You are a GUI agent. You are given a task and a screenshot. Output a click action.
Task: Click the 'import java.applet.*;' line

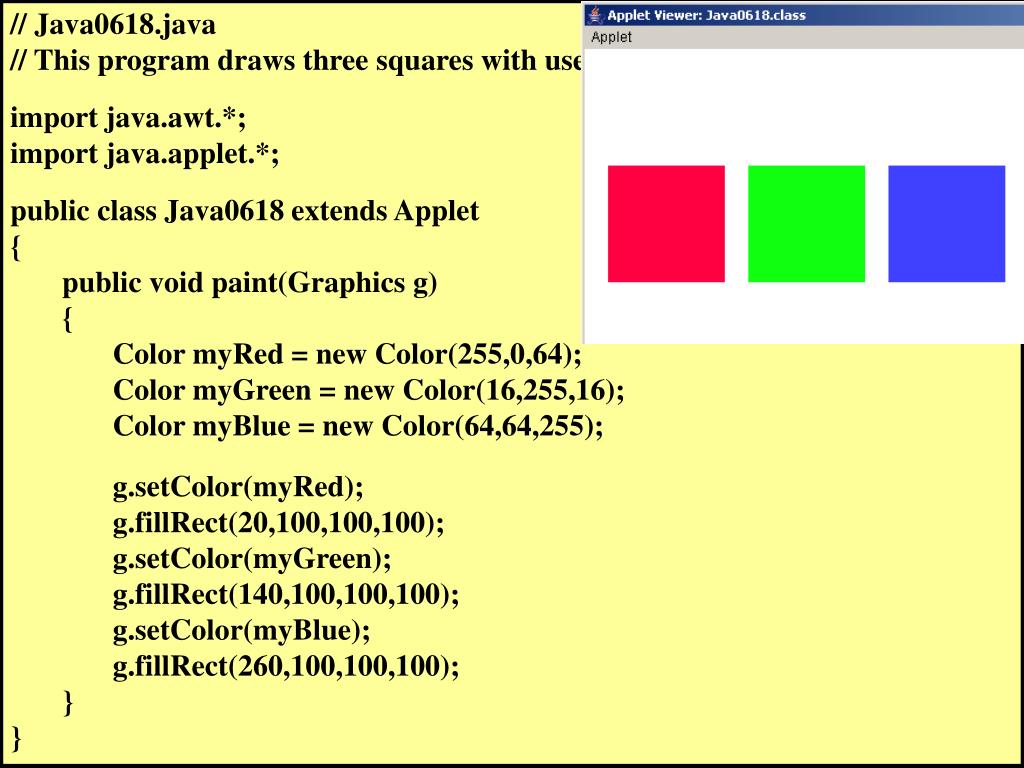click(145, 155)
